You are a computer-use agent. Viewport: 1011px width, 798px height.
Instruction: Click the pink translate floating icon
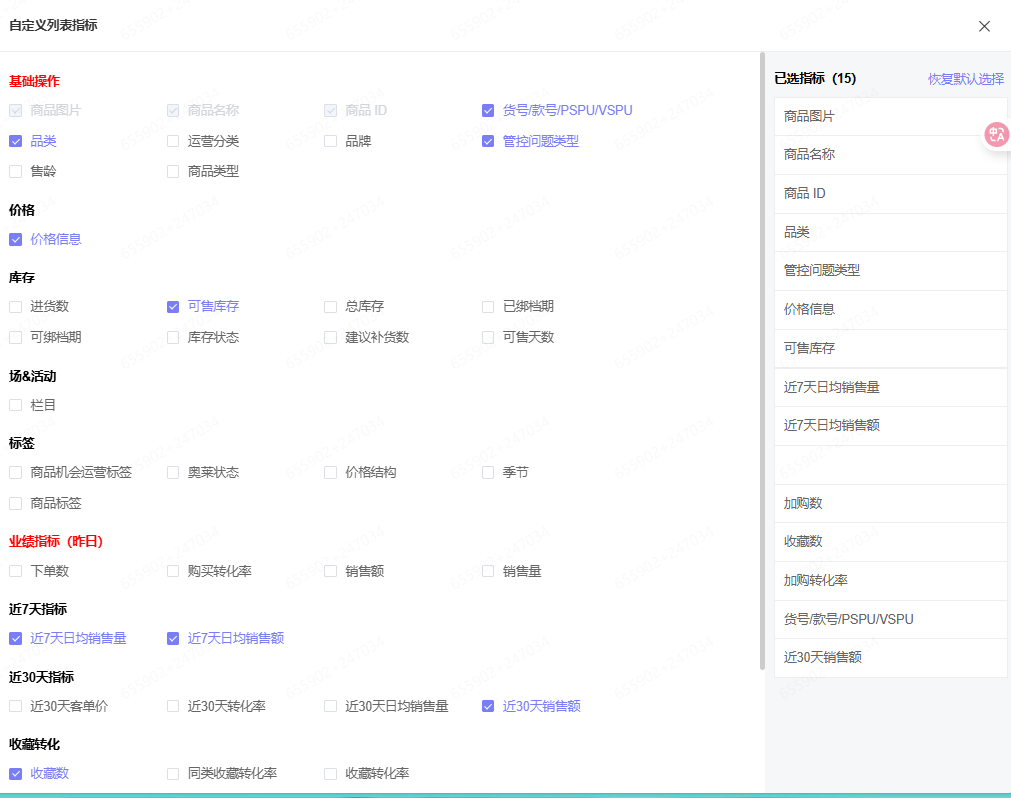(996, 135)
